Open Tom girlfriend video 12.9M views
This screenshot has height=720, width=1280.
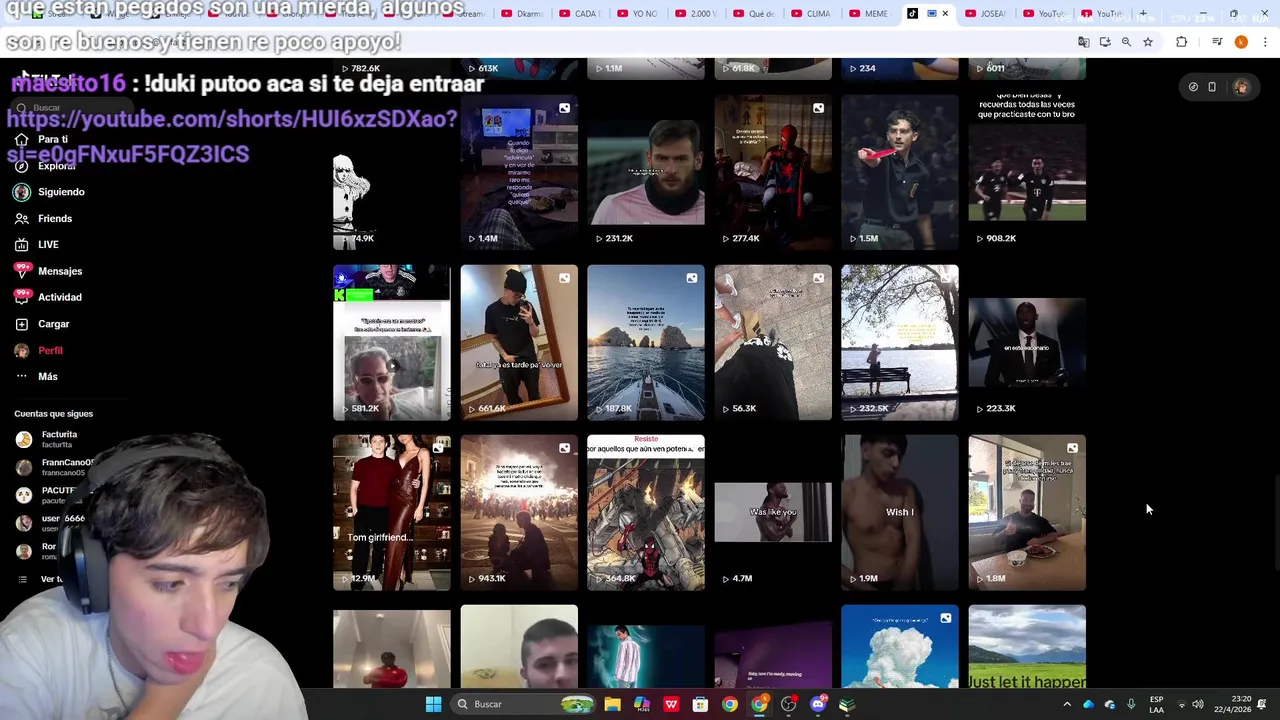(392, 512)
